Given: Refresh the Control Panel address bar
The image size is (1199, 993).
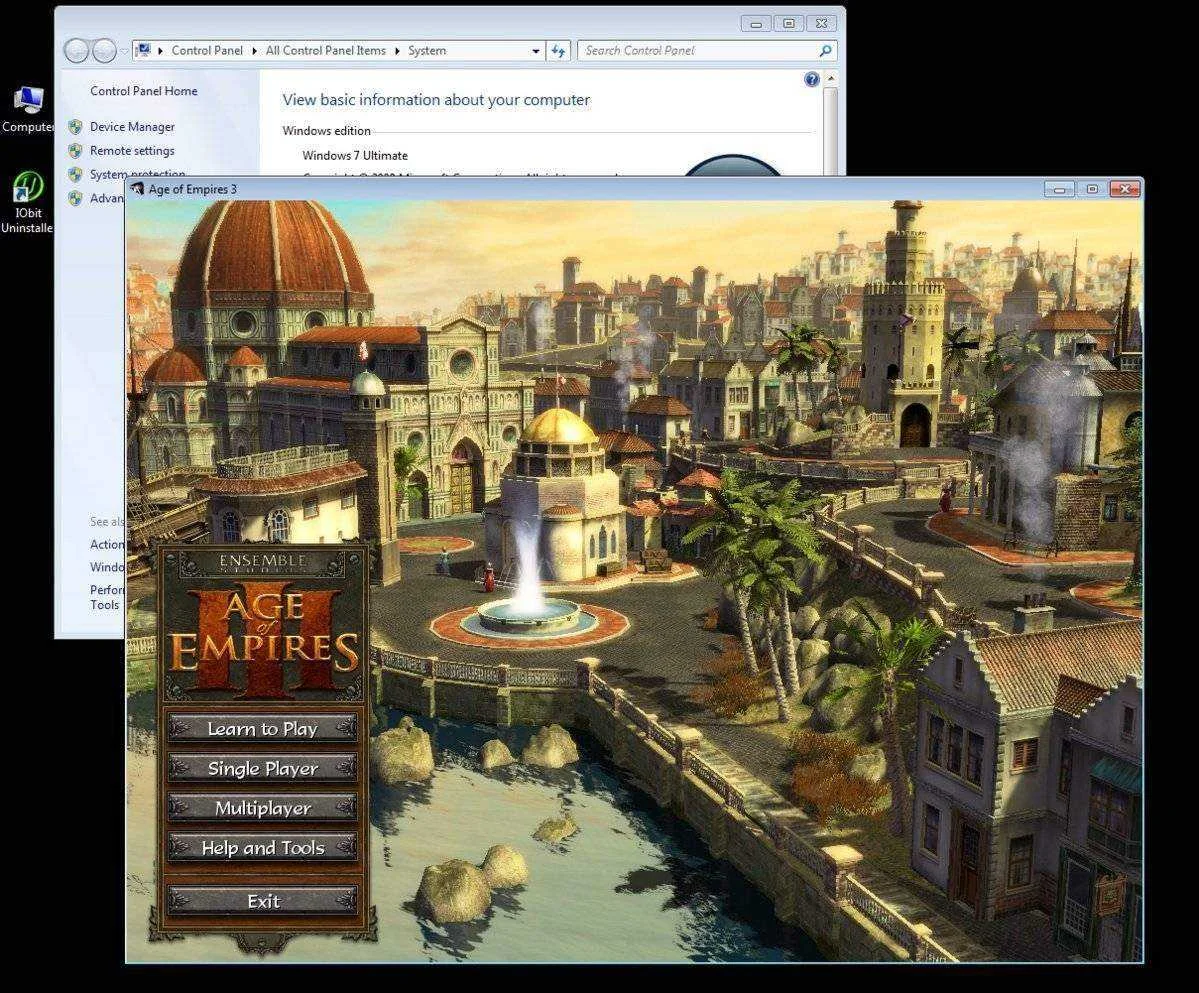Looking at the screenshot, I should click(x=558, y=51).
